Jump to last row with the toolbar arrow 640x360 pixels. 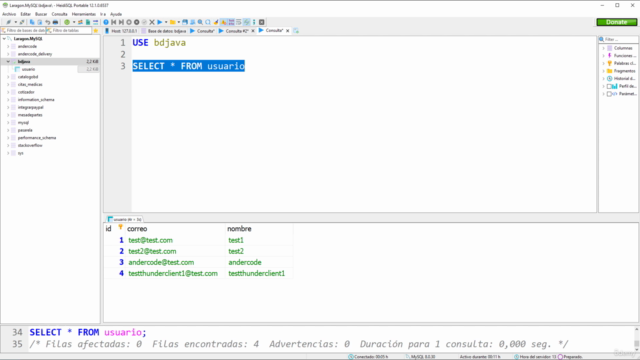[121, 22]
